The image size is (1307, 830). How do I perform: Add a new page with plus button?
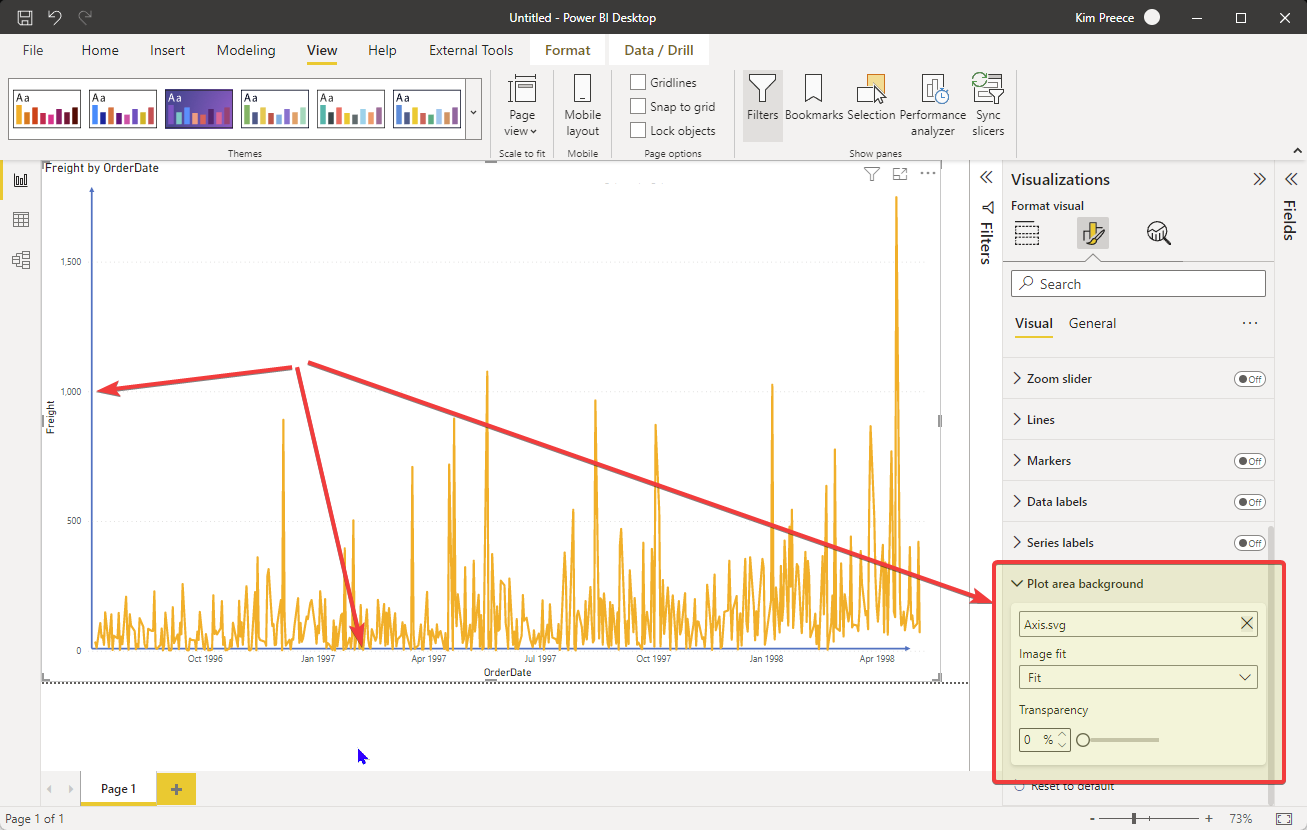coord(176,789)
